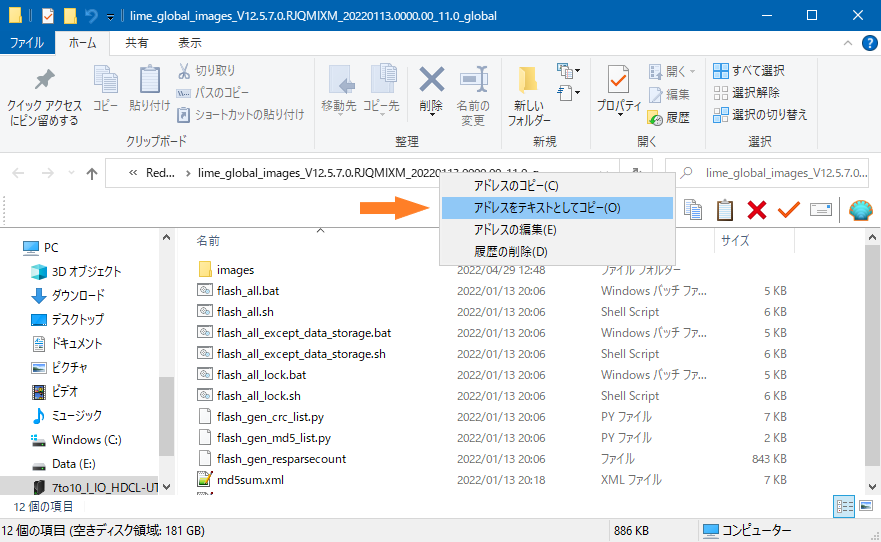
Task: Click Invert selection (選択の切り替え)
Action: (x=760, y=115)
